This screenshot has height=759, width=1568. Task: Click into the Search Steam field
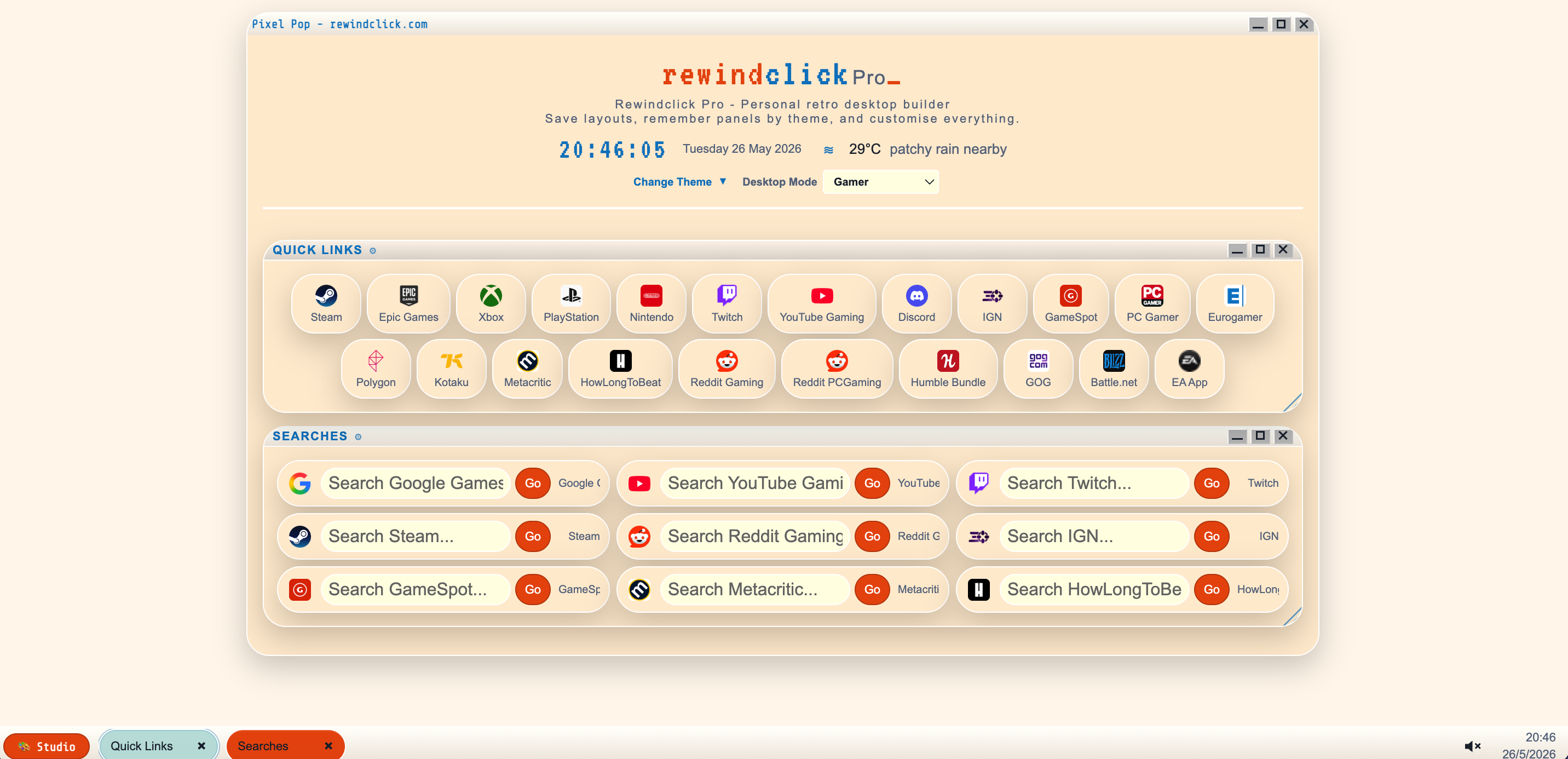click(415, 536)
